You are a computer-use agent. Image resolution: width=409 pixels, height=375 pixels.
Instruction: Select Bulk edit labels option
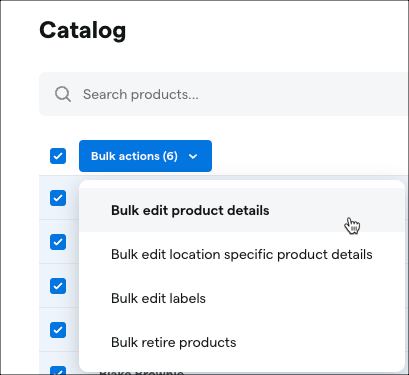coord(242,298)
